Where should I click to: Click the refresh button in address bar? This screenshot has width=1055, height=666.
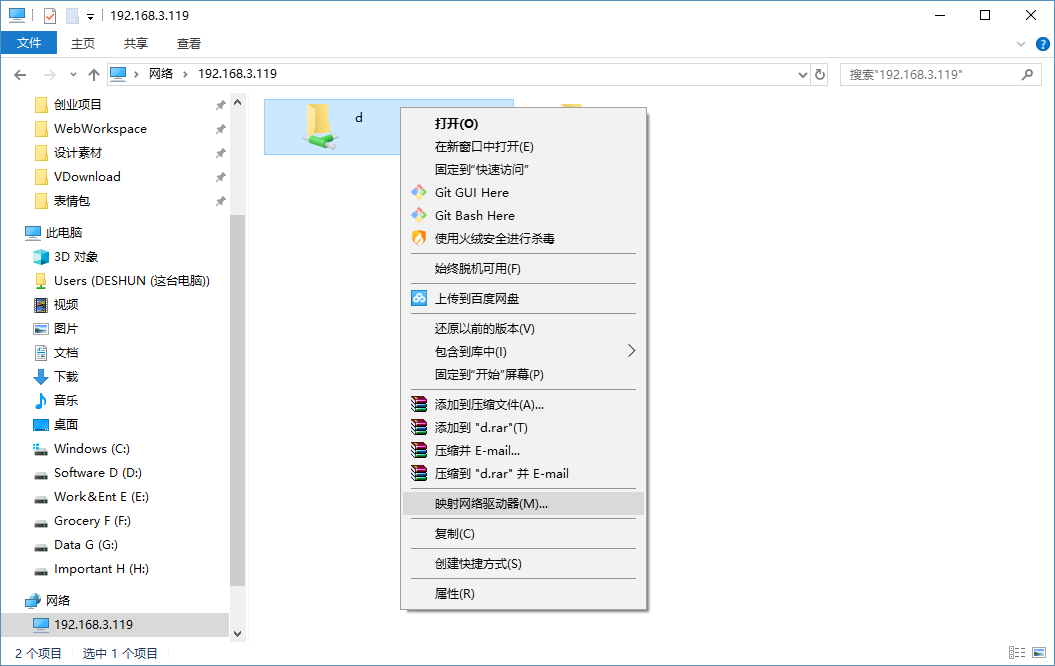[820, 74]
